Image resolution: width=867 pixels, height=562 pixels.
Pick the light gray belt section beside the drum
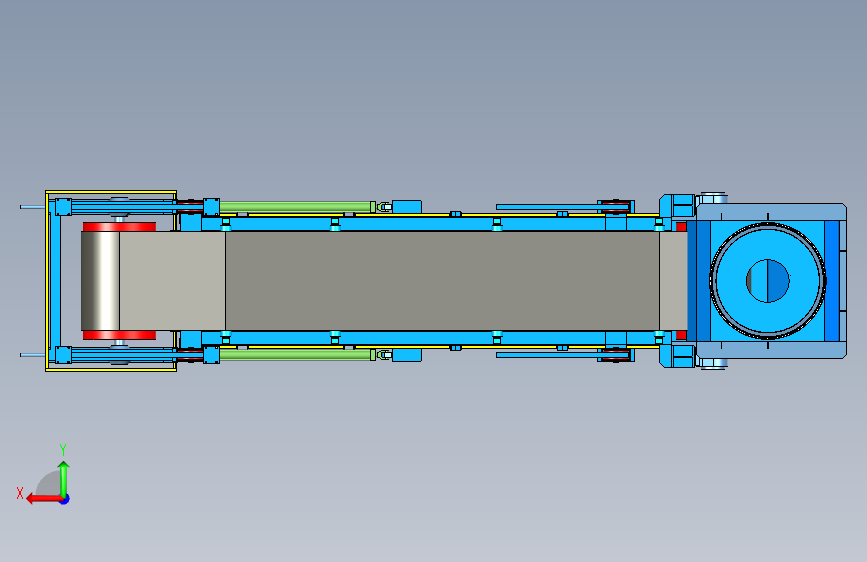tap(173, 281)
